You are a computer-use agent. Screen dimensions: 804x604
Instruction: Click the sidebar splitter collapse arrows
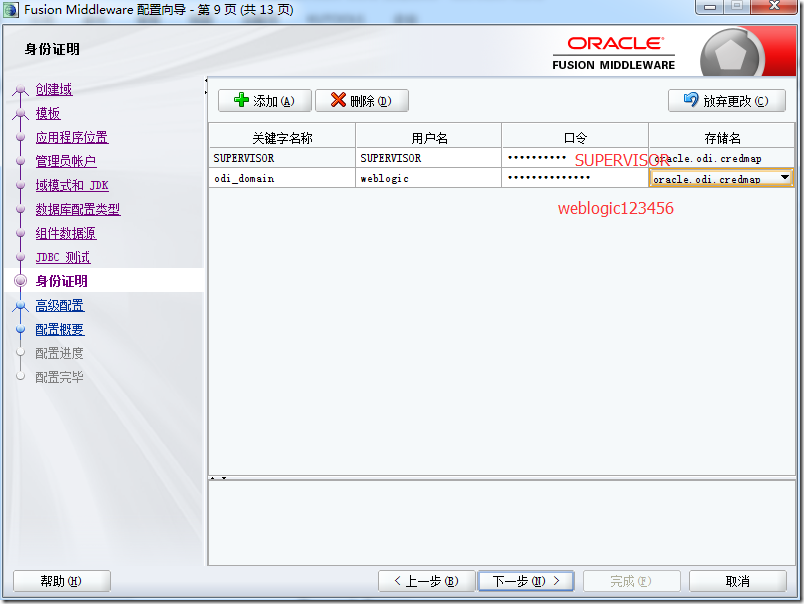[206, 86]
